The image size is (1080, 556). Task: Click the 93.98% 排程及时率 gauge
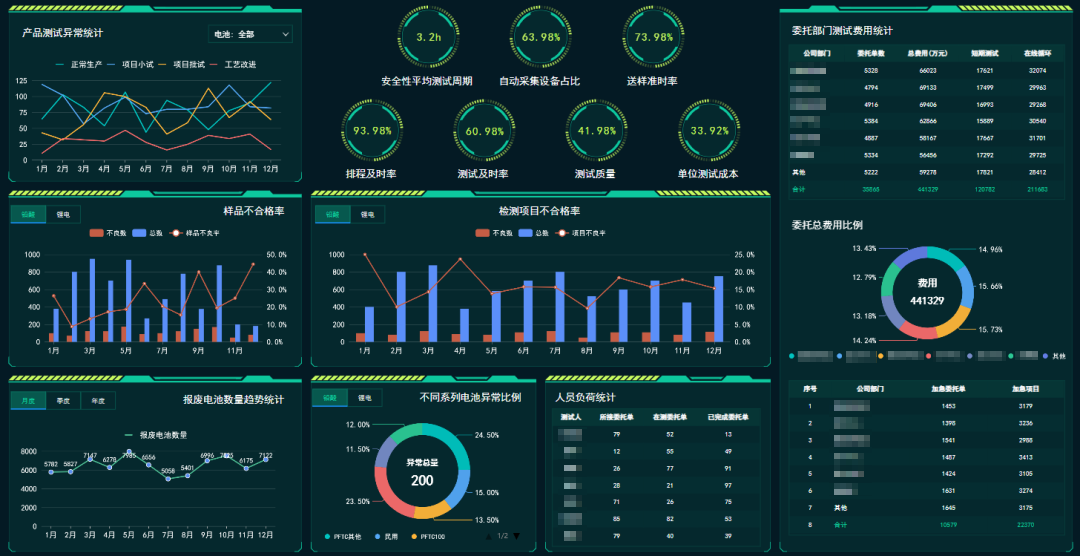click(x=372, y=131)
